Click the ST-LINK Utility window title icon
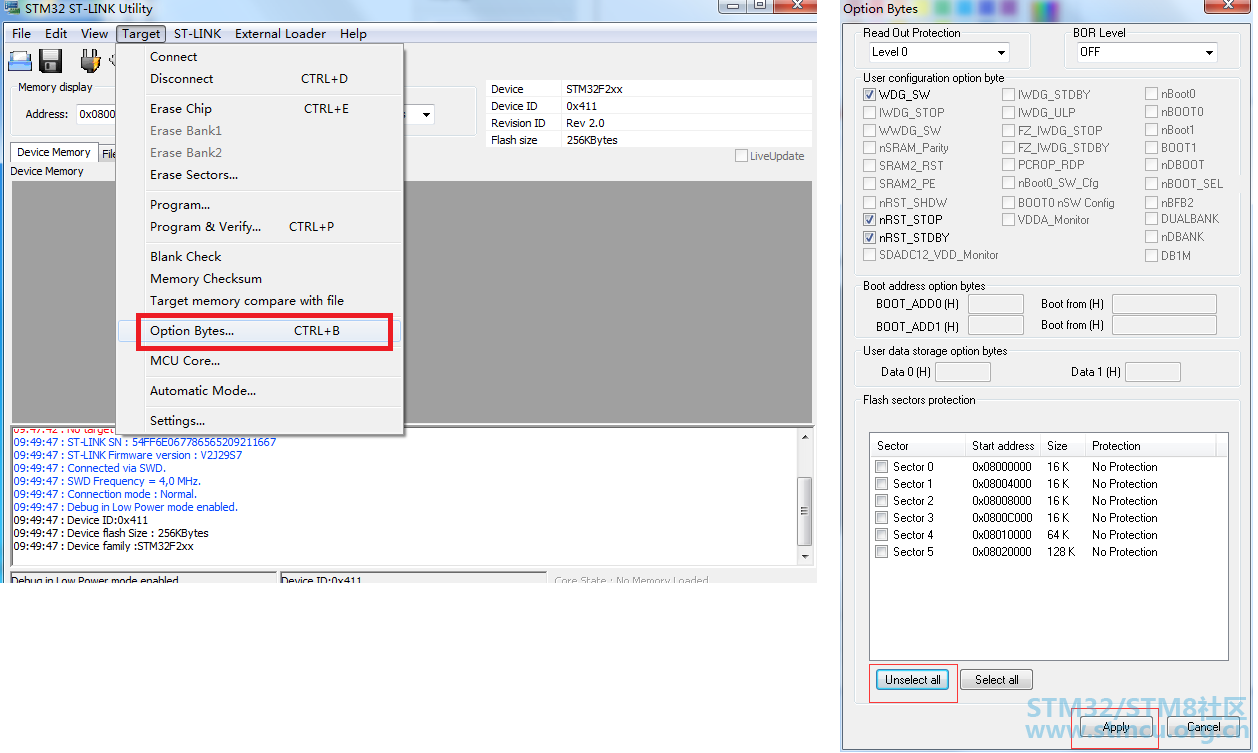The image size is (1258, 753). click(x=11, y=8)
